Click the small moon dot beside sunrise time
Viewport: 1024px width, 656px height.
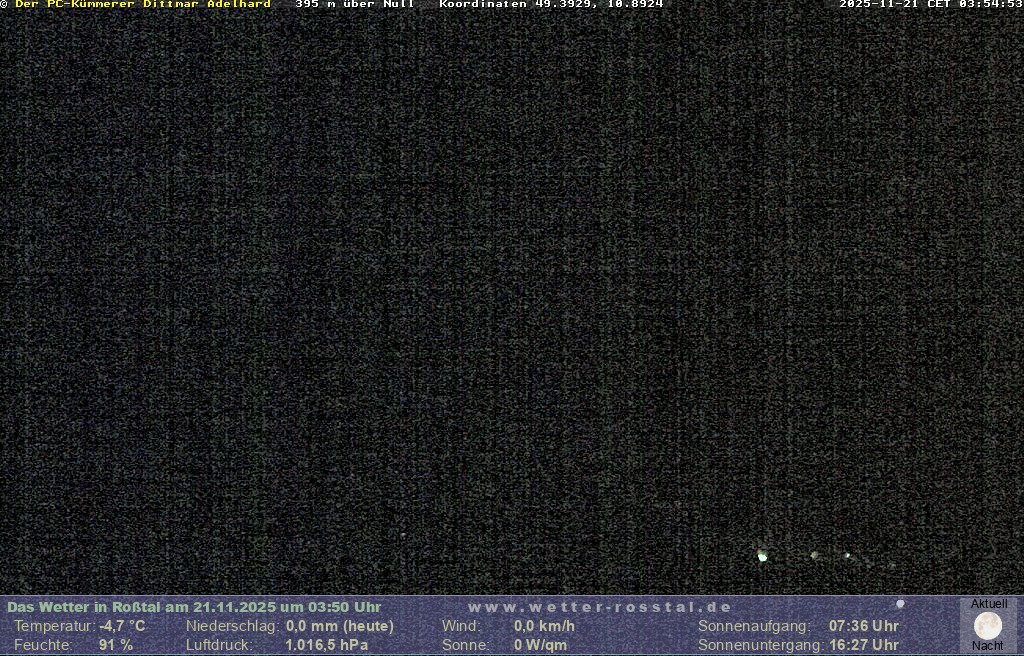click(900, 604)
